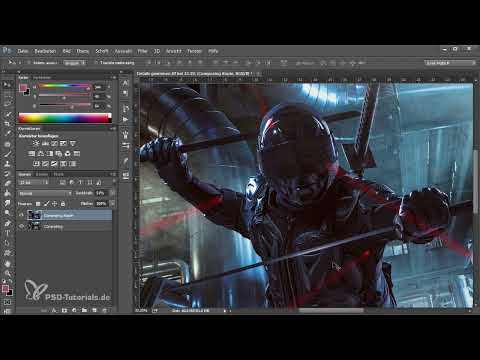Screen dimensions: 480x360
Task: Add a Photo Filter adjustment
Action: coord(59,154)
